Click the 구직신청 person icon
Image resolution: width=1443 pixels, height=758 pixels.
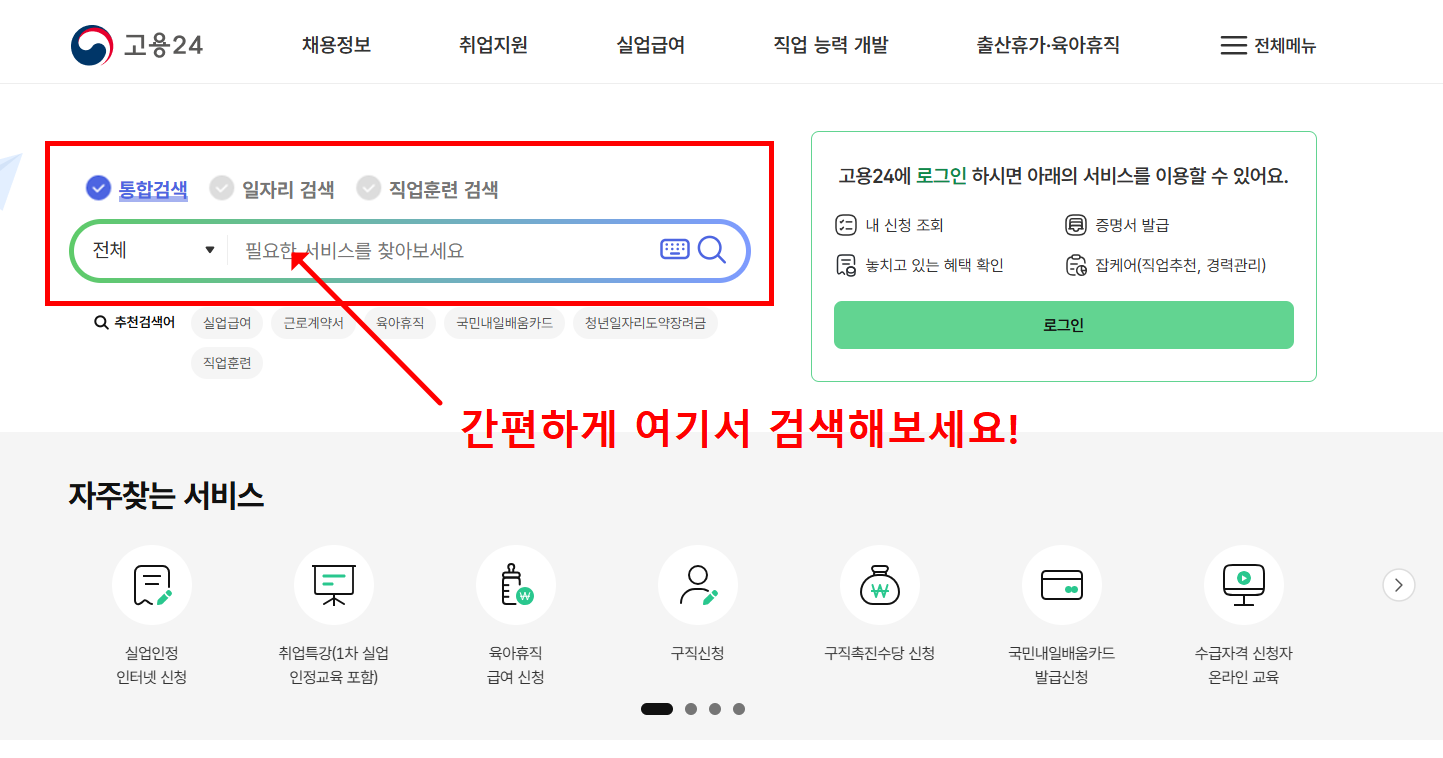pyautogui.click(x=697, y=585)
